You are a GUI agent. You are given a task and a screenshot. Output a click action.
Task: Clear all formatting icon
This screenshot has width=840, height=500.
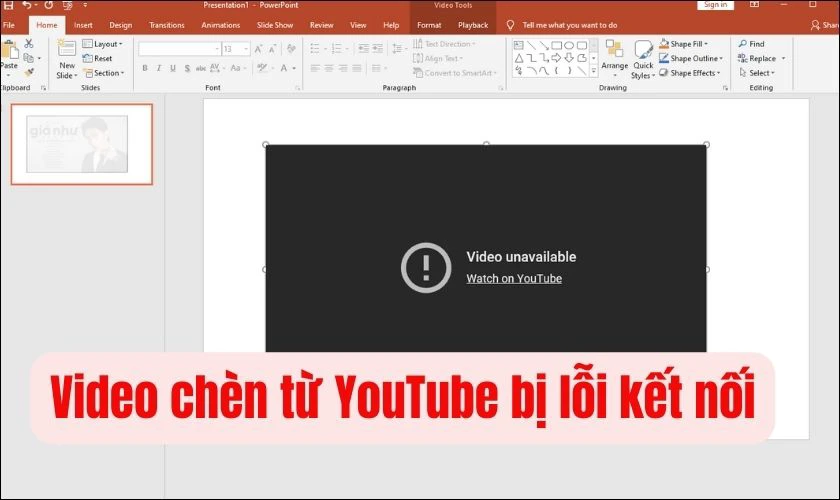[x=291, y=49]
